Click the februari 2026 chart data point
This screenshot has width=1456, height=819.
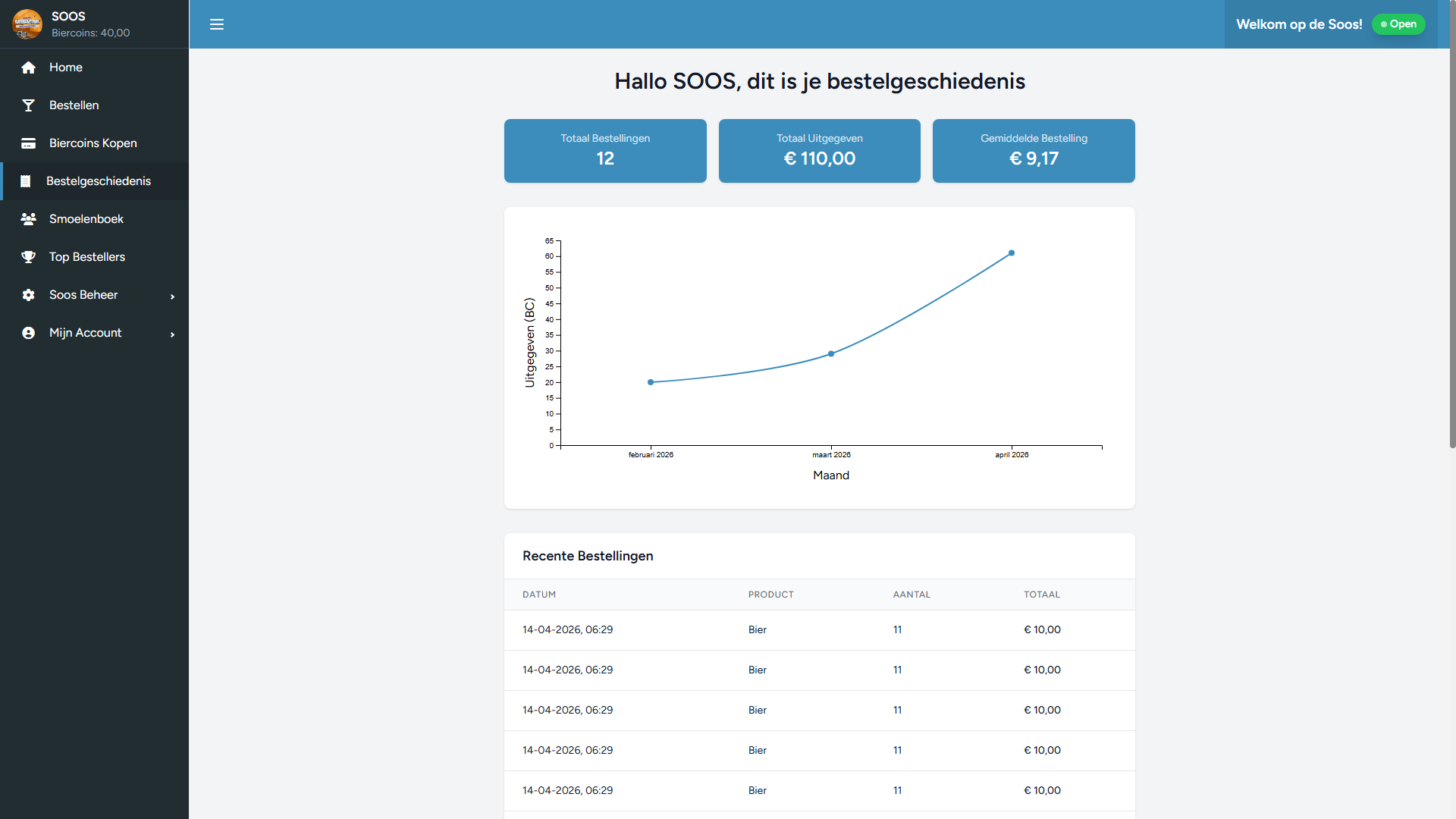pos(651,382)
